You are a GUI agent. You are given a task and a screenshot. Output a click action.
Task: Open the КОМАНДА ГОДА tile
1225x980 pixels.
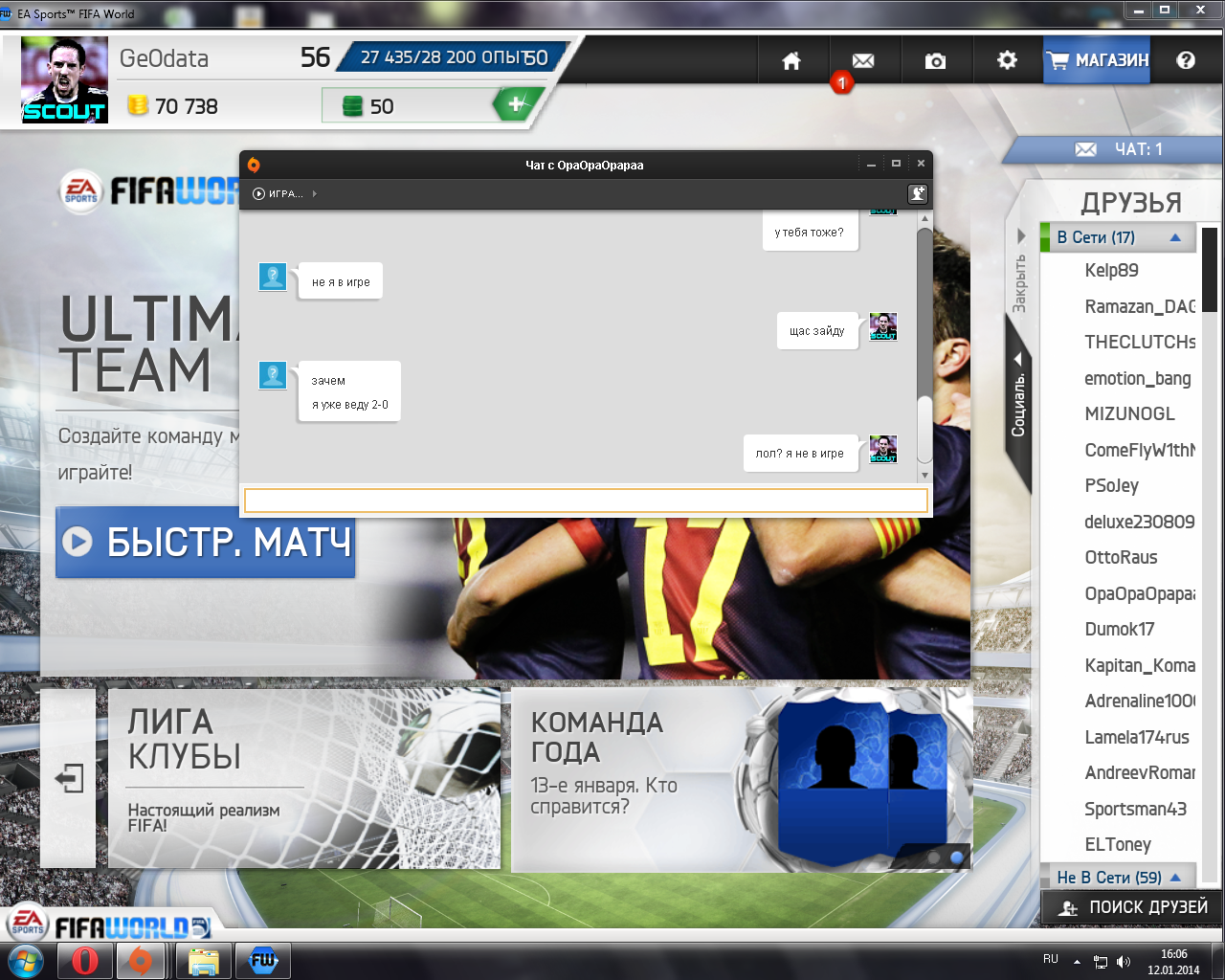point(741,779)
